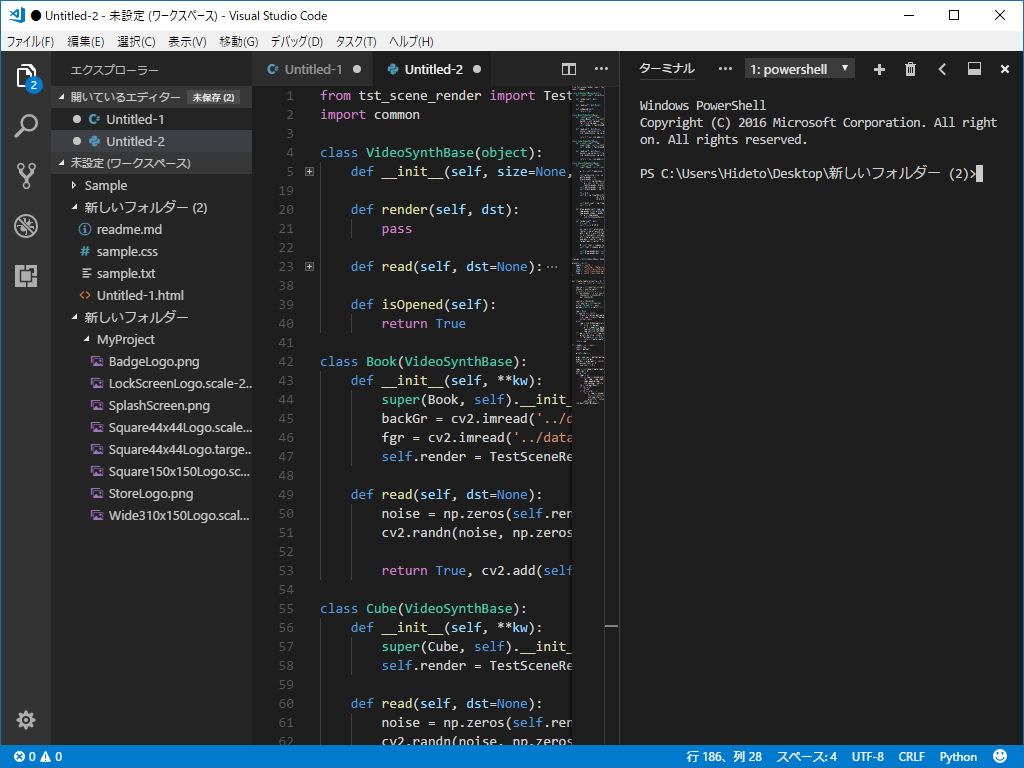Open SplashScreen.png file
Screen dimensions: 1024x768
[x=152, y=406]
